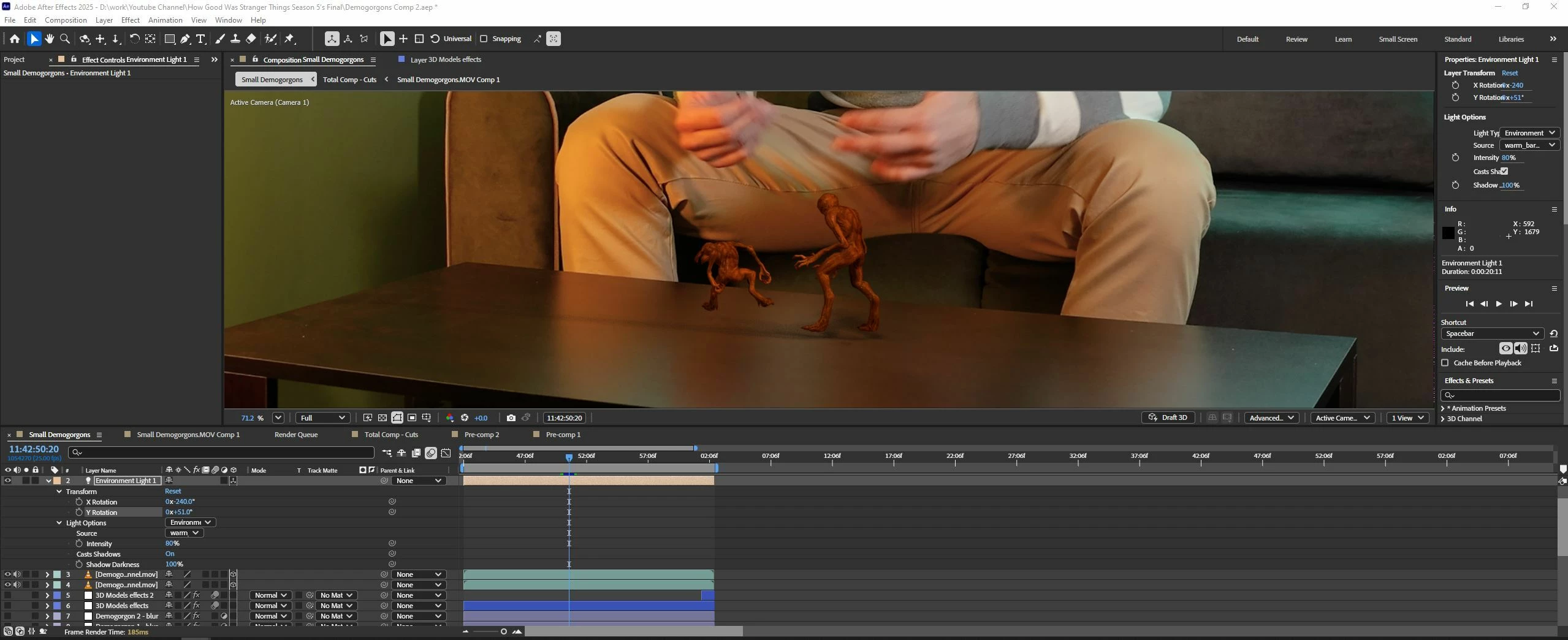The width and height of the screenshot is (1568, 640).
Task: Enable Cache Before Playback checkbox
Action: [1445, 362]
